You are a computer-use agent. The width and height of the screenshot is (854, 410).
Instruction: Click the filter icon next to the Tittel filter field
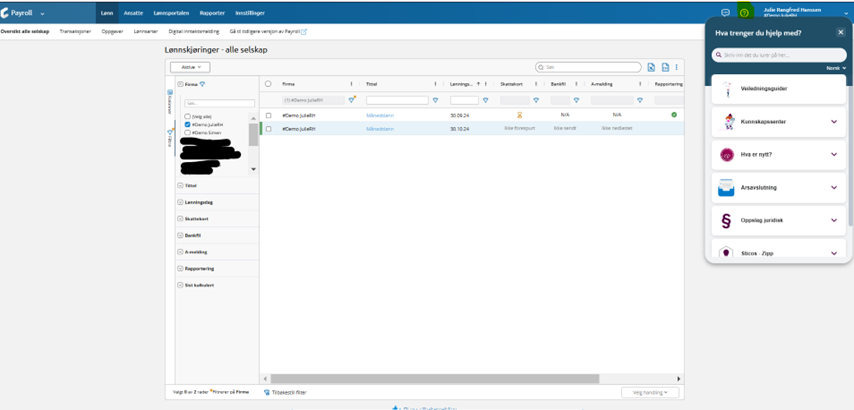coord(435,100)
